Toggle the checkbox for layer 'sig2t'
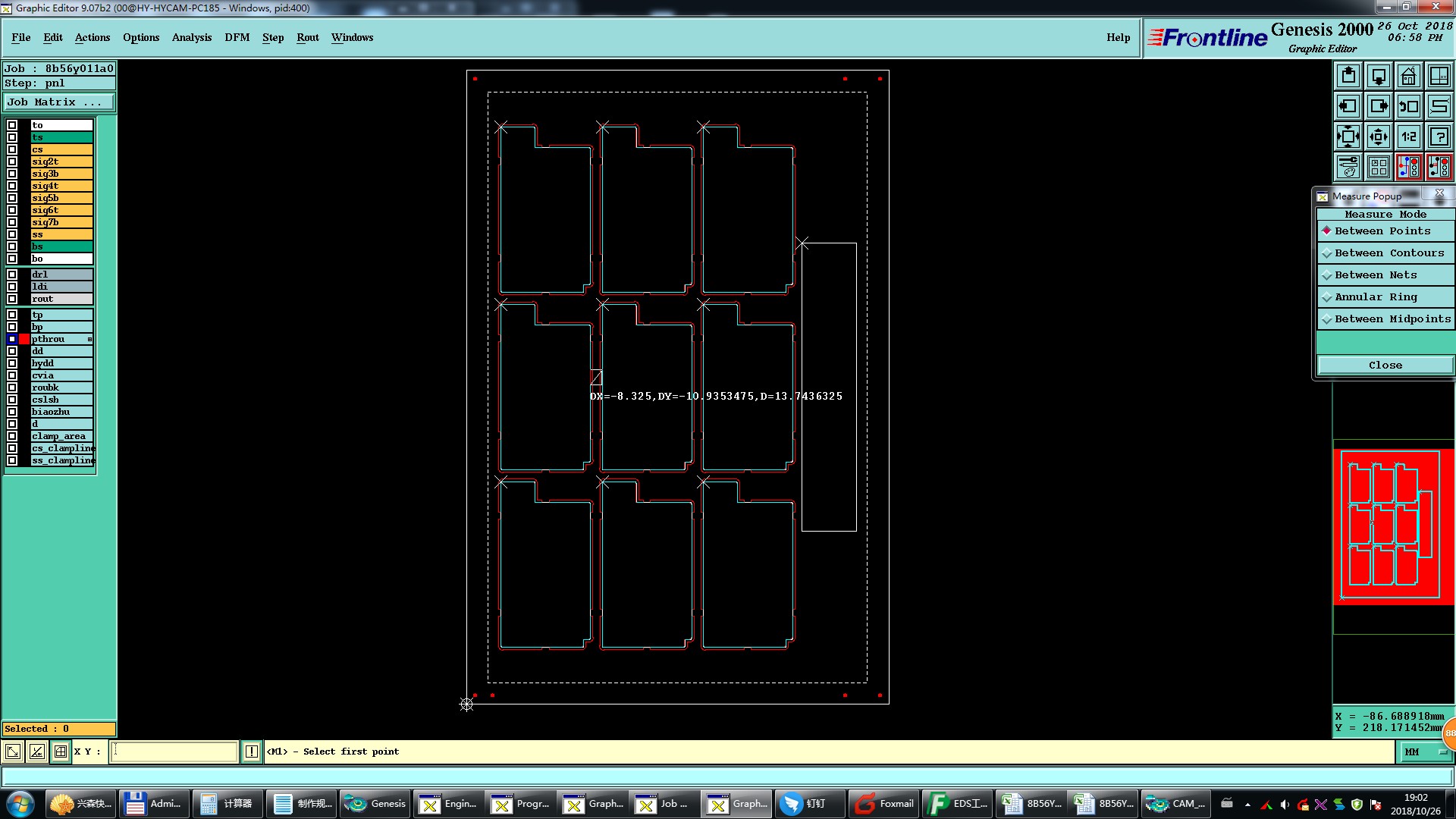 (12, 162)
